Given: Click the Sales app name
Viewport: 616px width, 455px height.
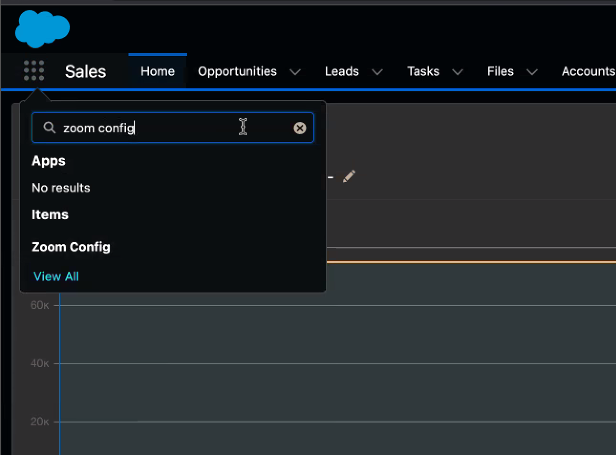Looking at the screenshot, I should [x=86, y=72].
